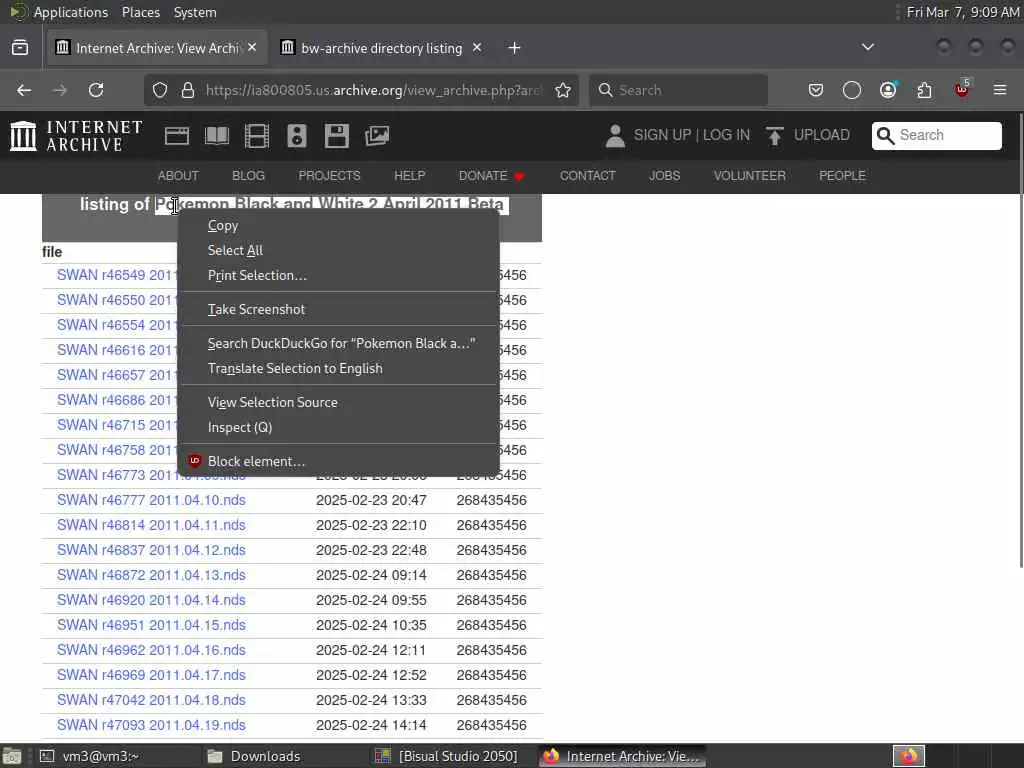Screen dimensions: 1024x768
Task: Open SWAN r46814 2011.04.11.nds file link
Action: 151,525
